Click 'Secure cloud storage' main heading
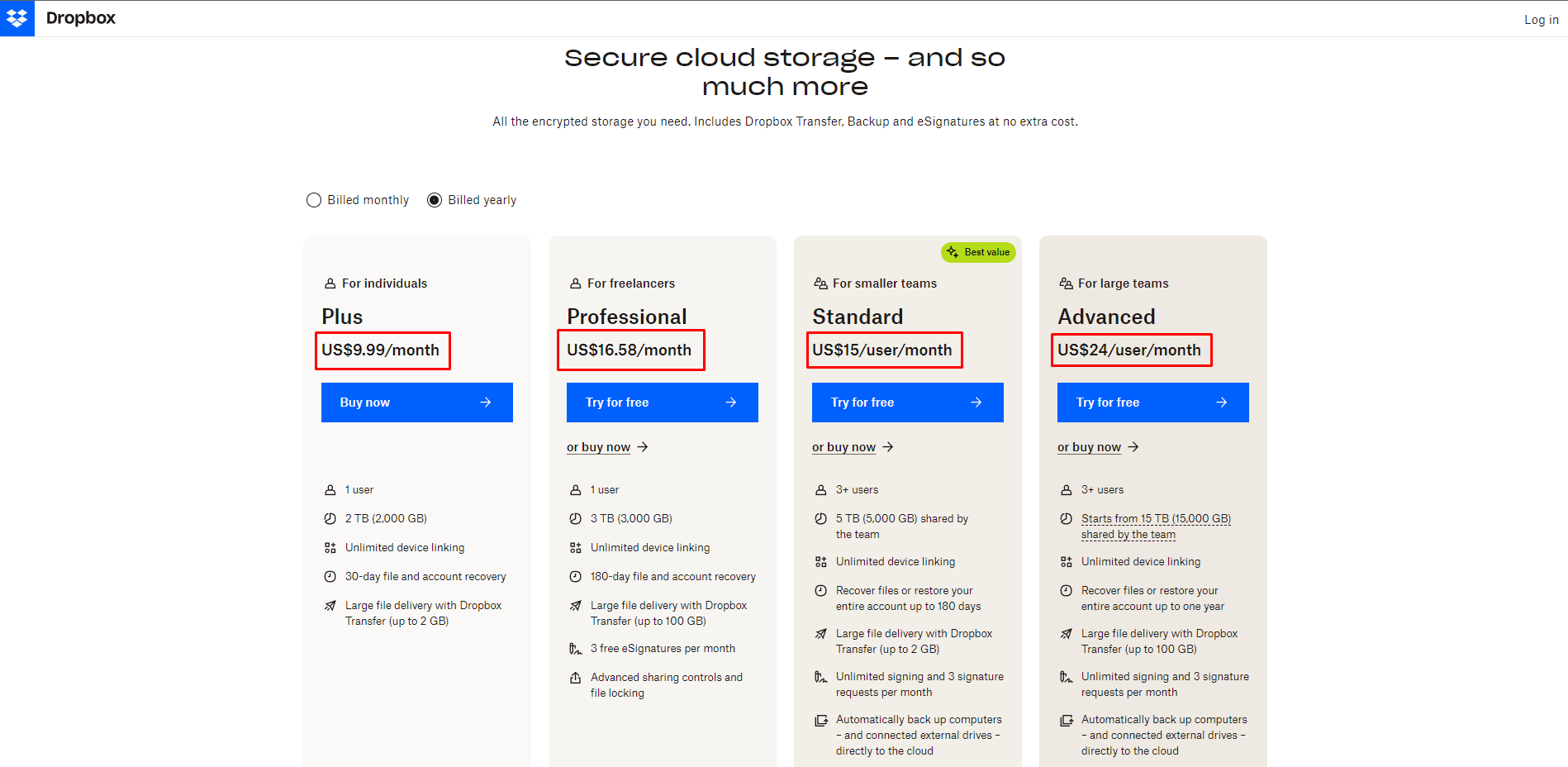This screenshot has height=767, width=1568. click(785, 72)
